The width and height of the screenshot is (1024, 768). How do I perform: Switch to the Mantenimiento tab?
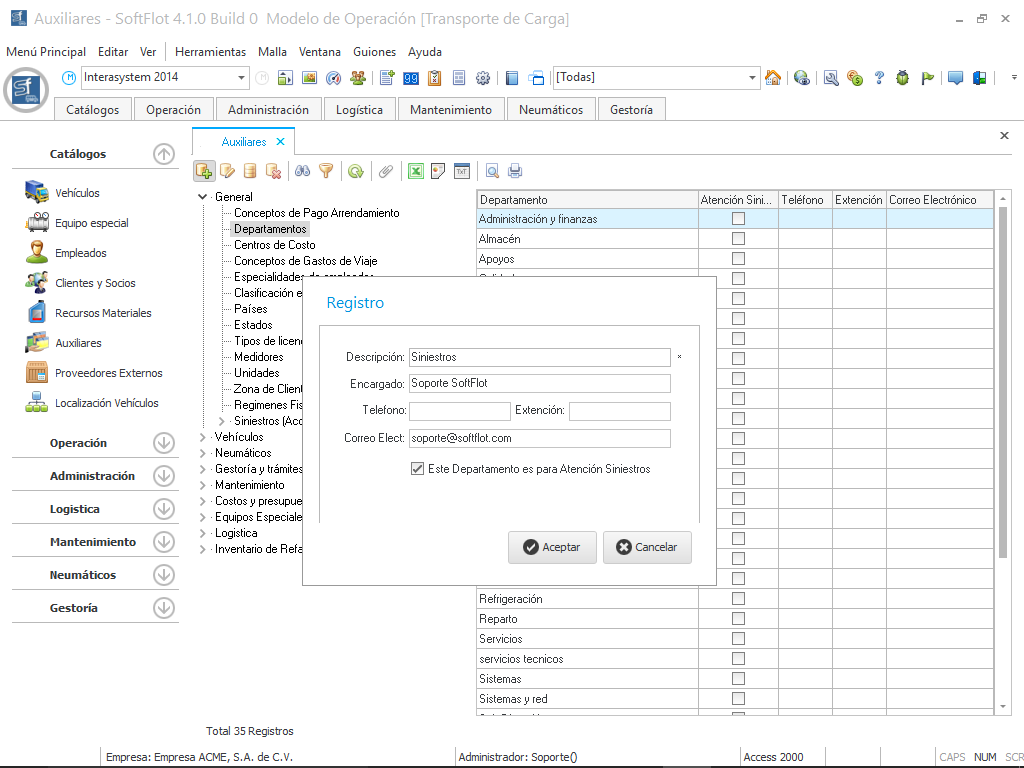pos(450,110)
